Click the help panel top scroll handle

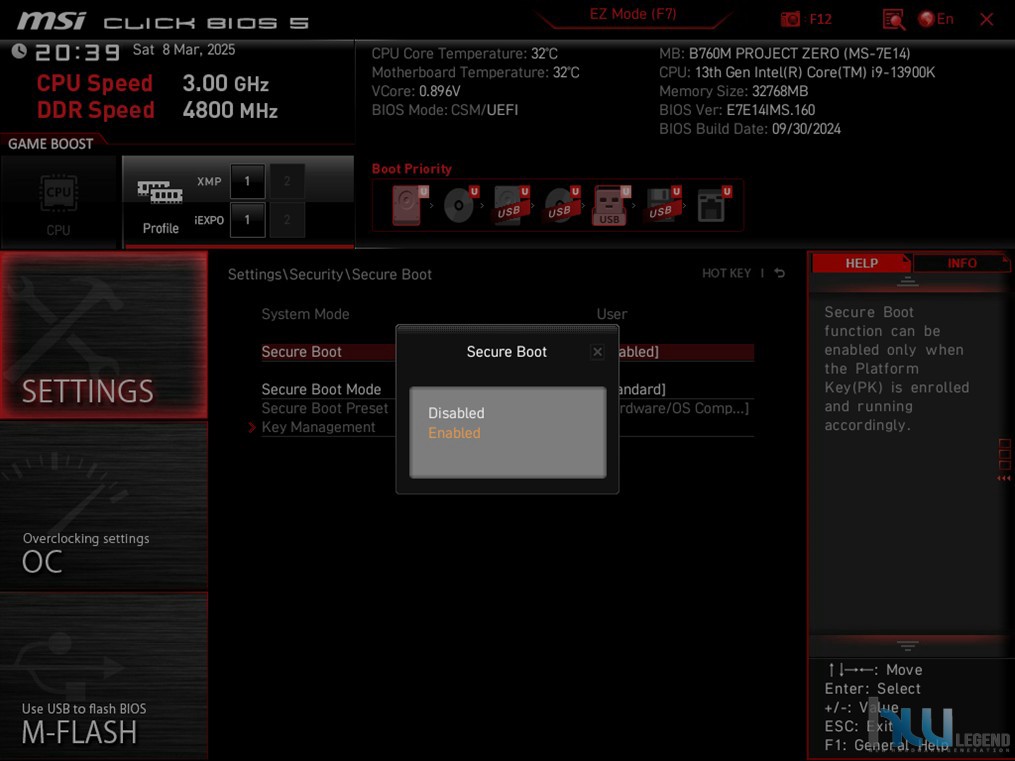[908, 281]
